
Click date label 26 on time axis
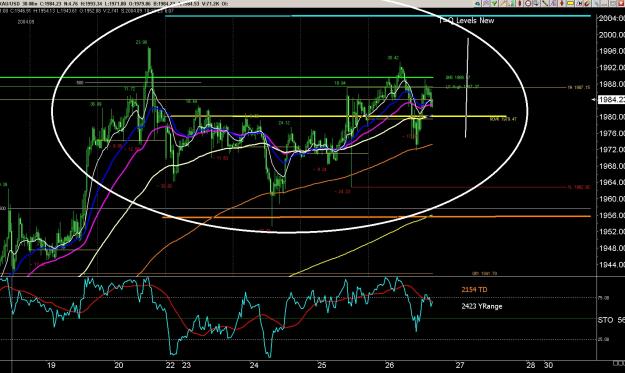point(389,365)
